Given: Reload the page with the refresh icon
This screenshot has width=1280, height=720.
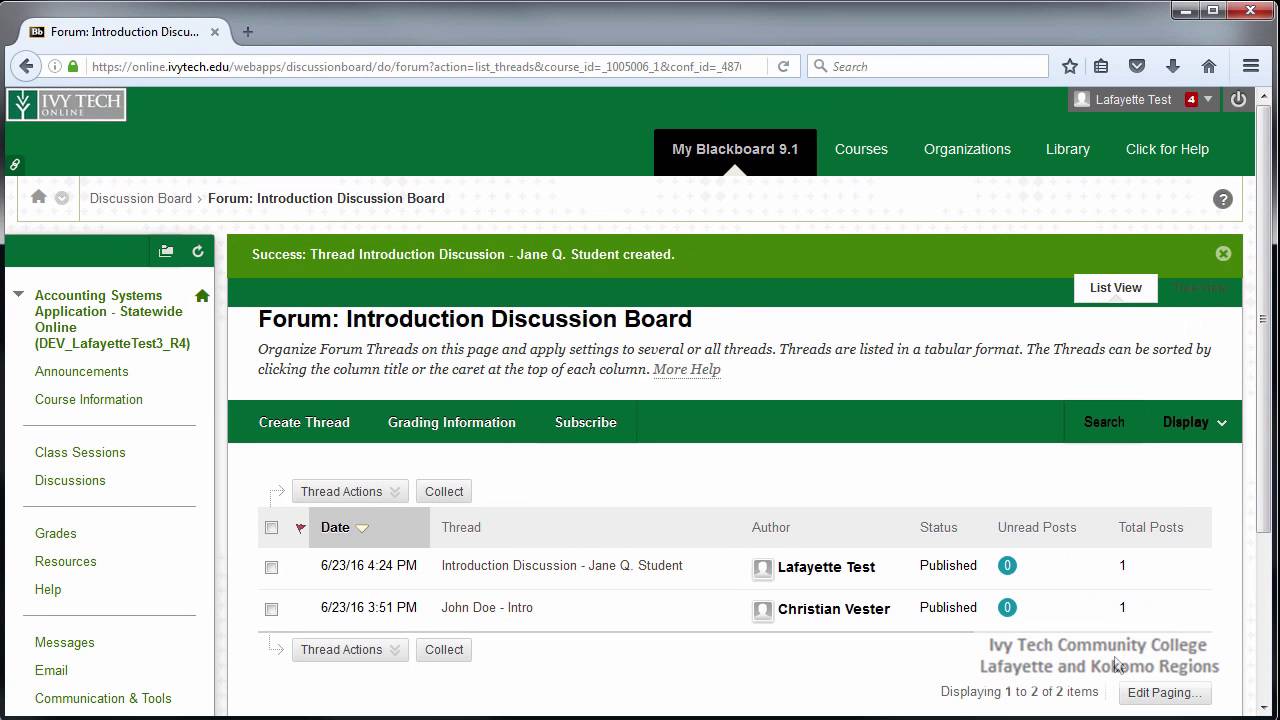Looking at the screenshot, I should [x=783, y=66].
